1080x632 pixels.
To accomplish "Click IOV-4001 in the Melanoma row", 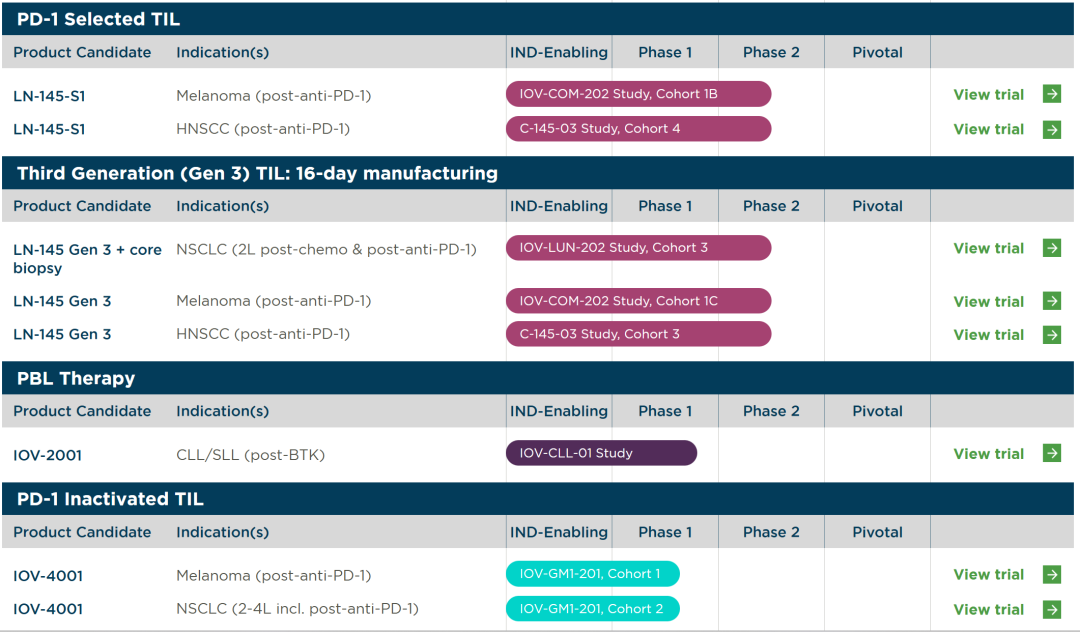I will click(x=48, y=576).
